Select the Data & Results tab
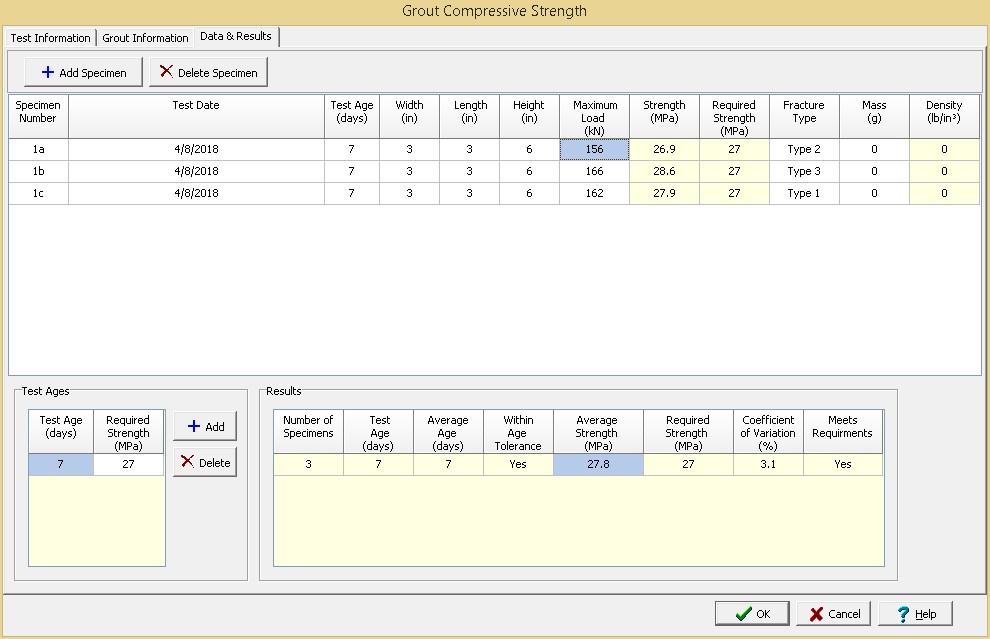 pyautogui.click(x=236, y=37)
